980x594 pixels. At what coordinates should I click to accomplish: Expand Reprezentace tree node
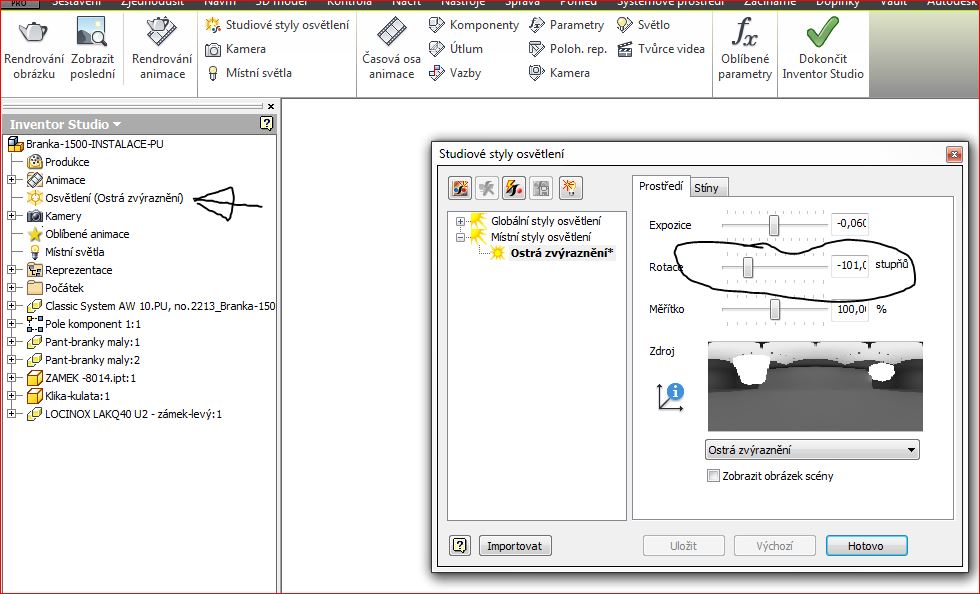coord(11,270)
